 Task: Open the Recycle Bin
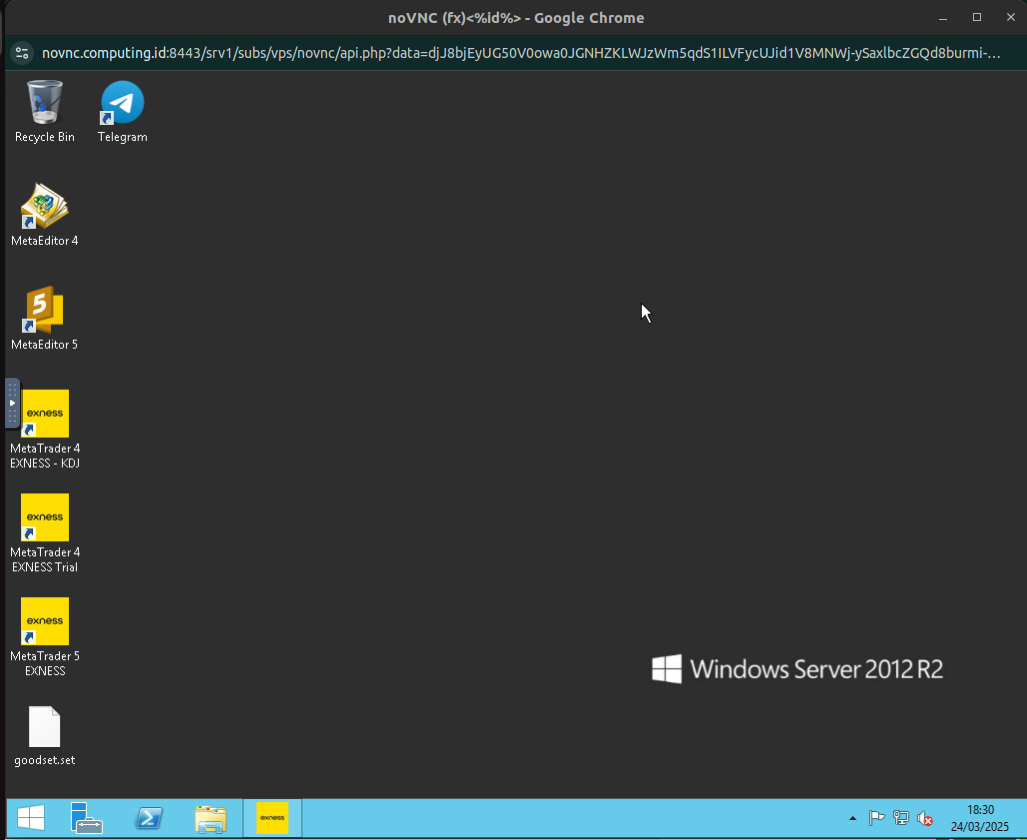pos(44,100)
